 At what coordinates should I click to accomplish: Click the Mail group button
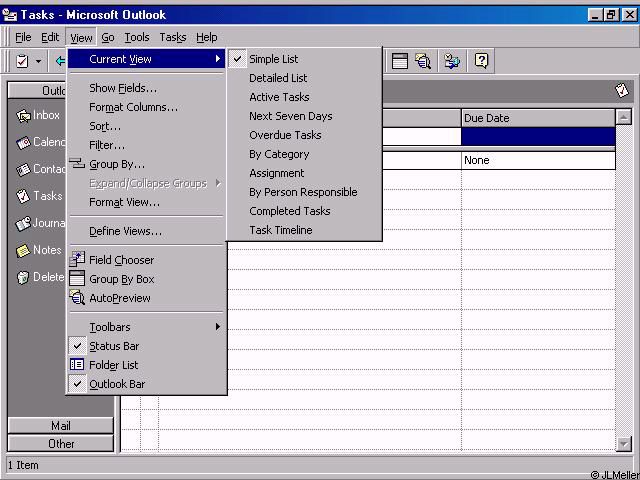pyautogui.click(x=60, y=426)
